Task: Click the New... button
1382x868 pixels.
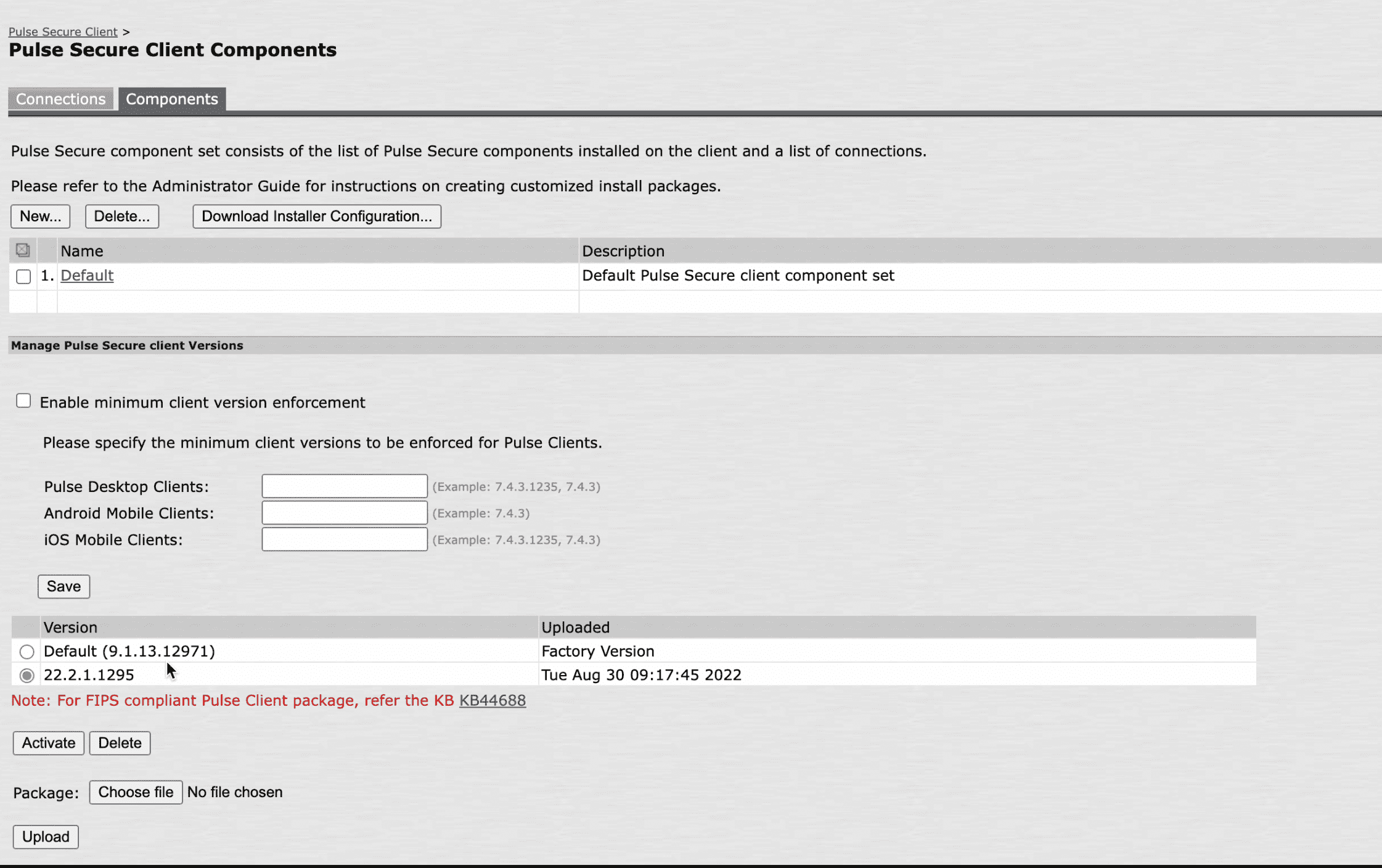Action: coord(40,216)
